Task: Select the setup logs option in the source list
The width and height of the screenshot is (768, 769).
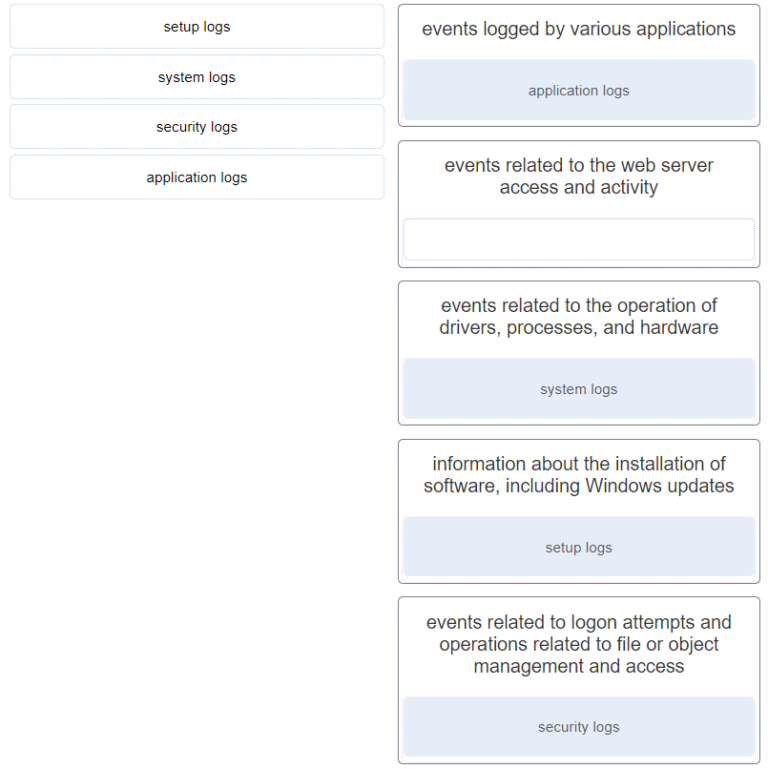Action: [x=196, y=27]
